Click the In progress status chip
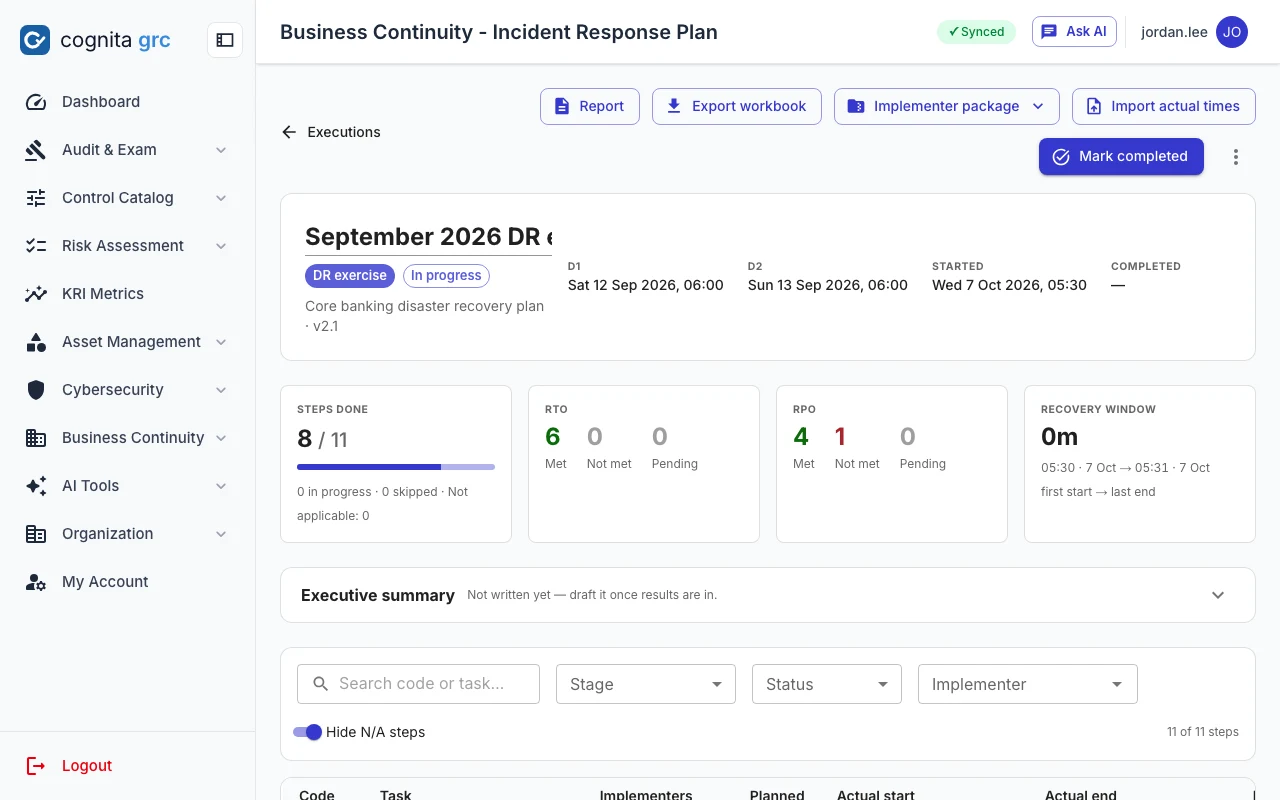This screenshot has width=1280, height=800. [x=446, y=276]
